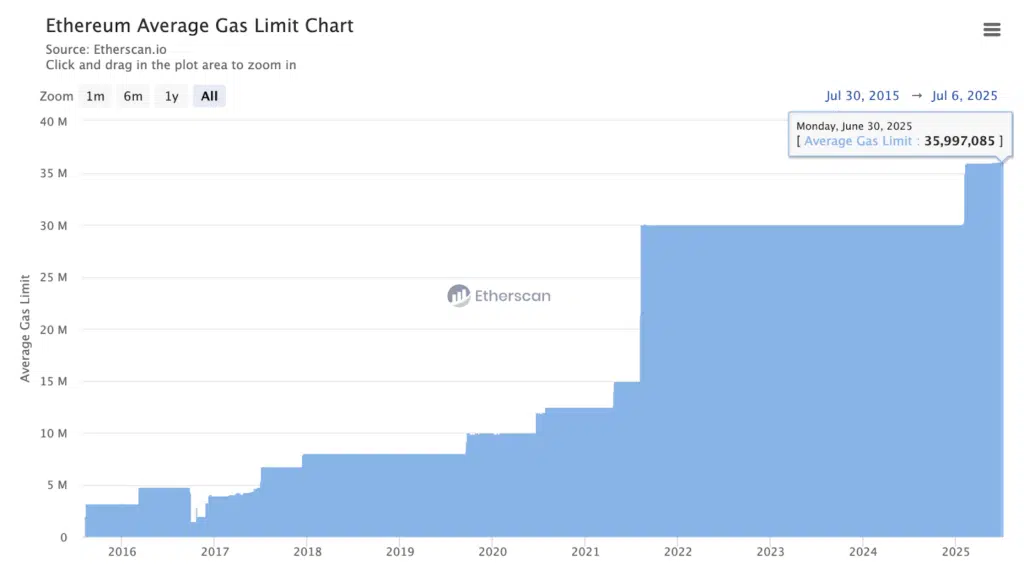Click the 2016 x-axis label

coord(122,552)
